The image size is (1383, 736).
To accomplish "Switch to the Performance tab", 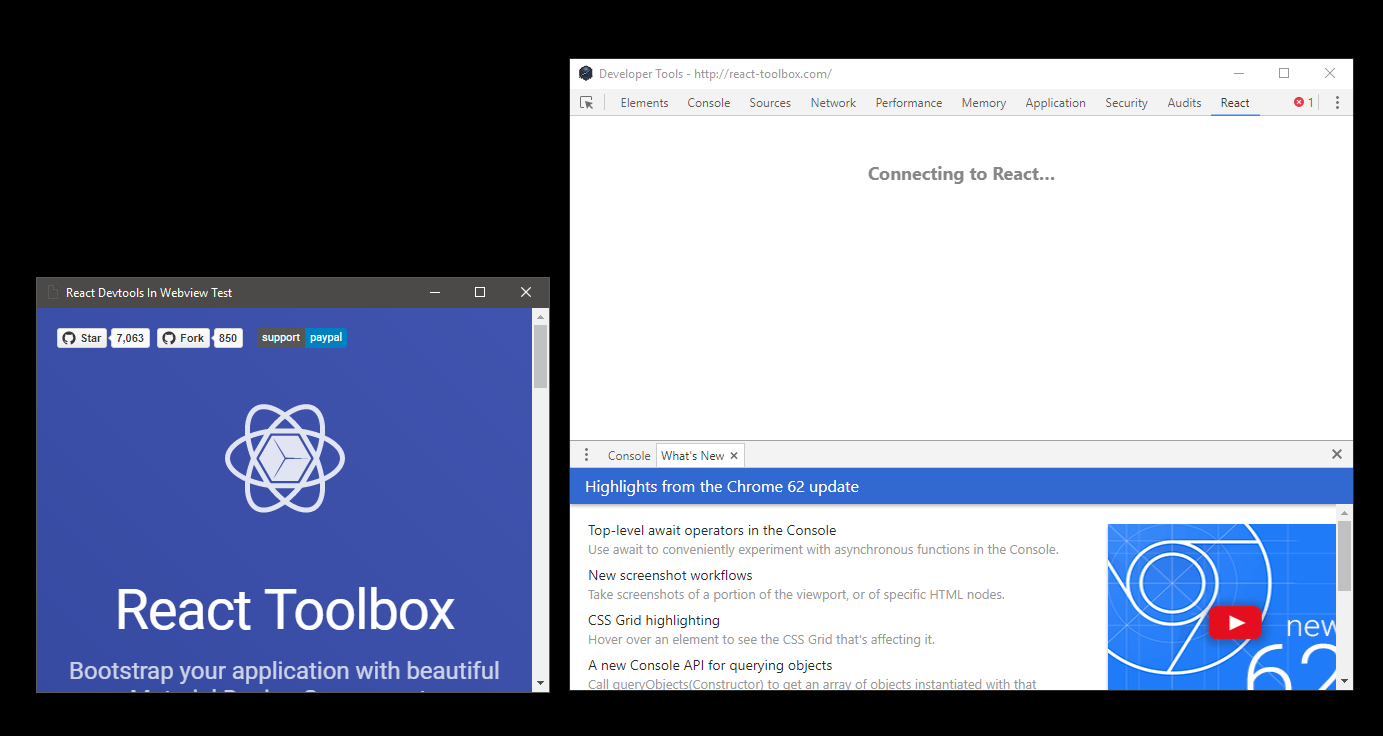I will click(x=909, y=103).
